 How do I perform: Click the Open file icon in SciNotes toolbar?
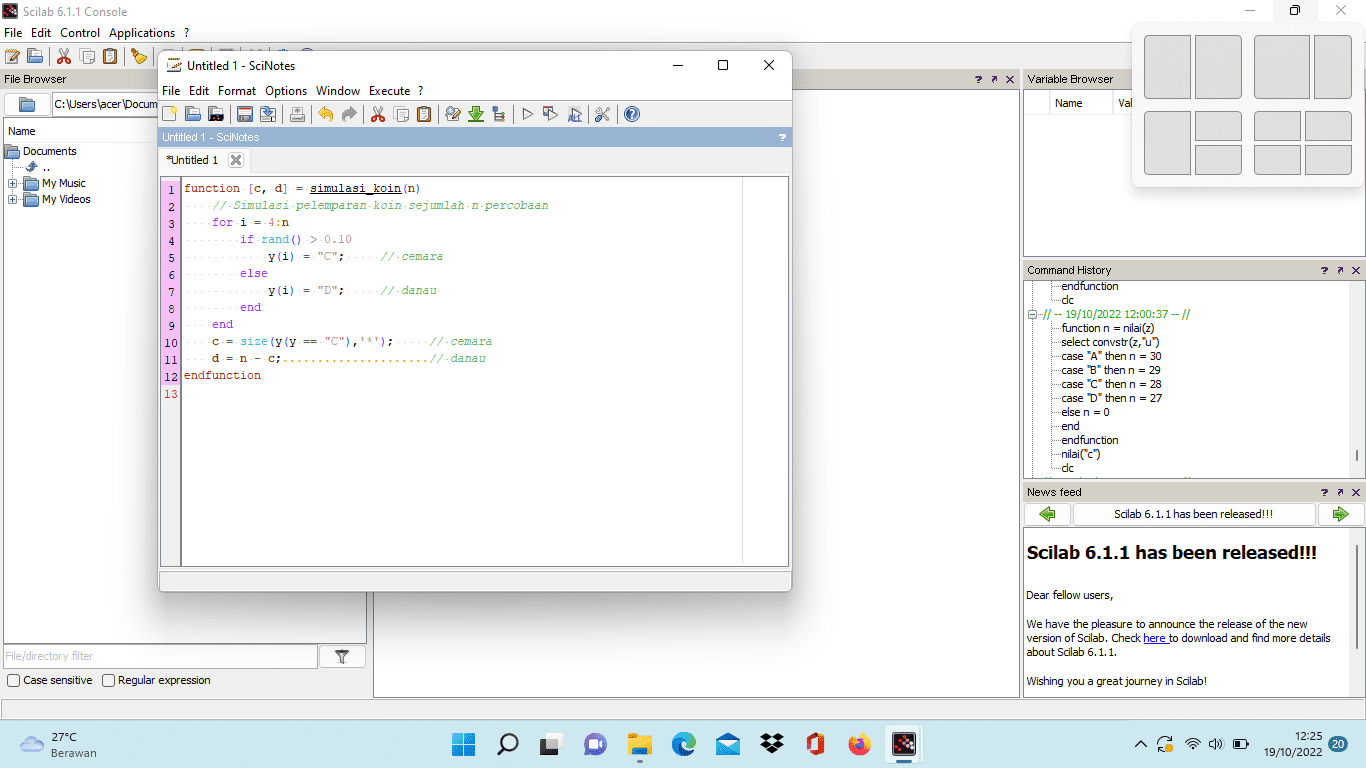[192, 114]
